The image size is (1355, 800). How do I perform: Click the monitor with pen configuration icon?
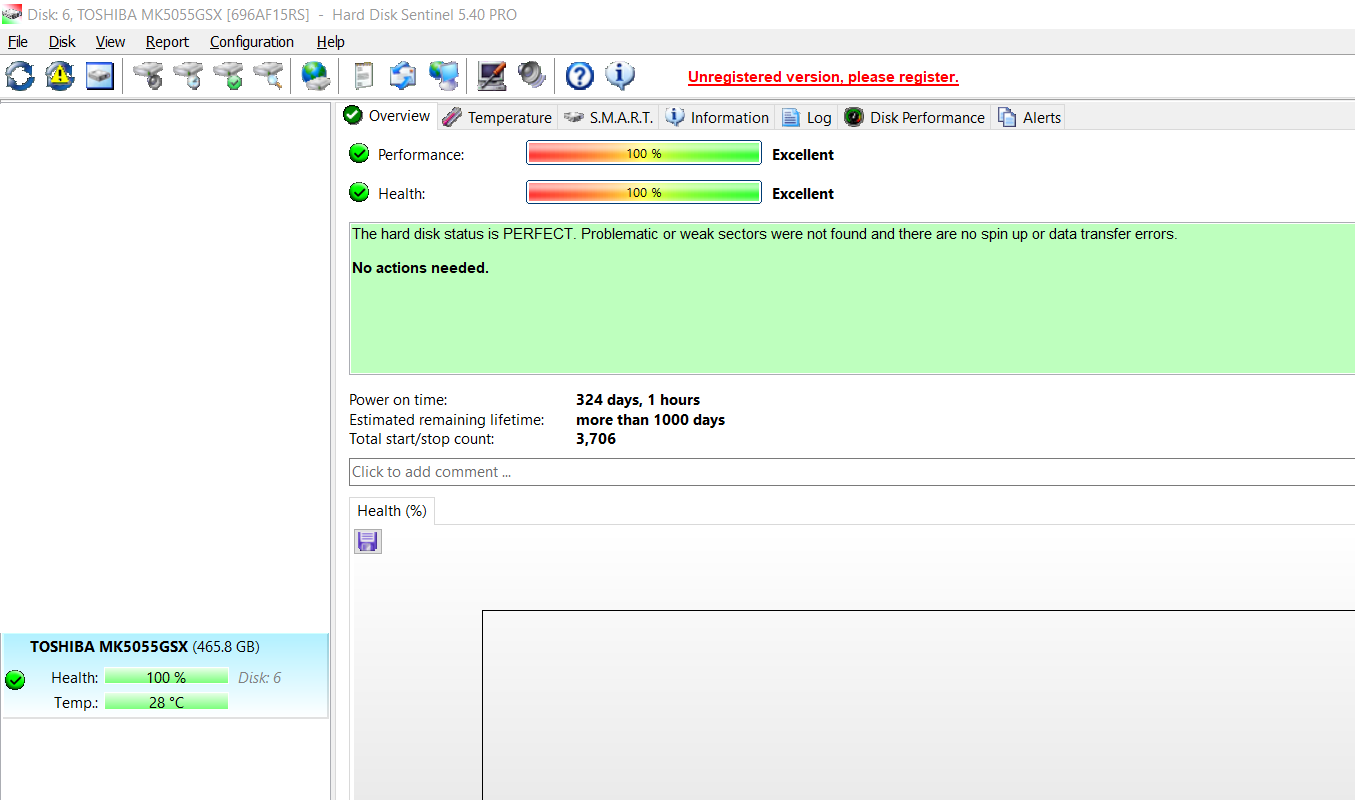(492, 76)
